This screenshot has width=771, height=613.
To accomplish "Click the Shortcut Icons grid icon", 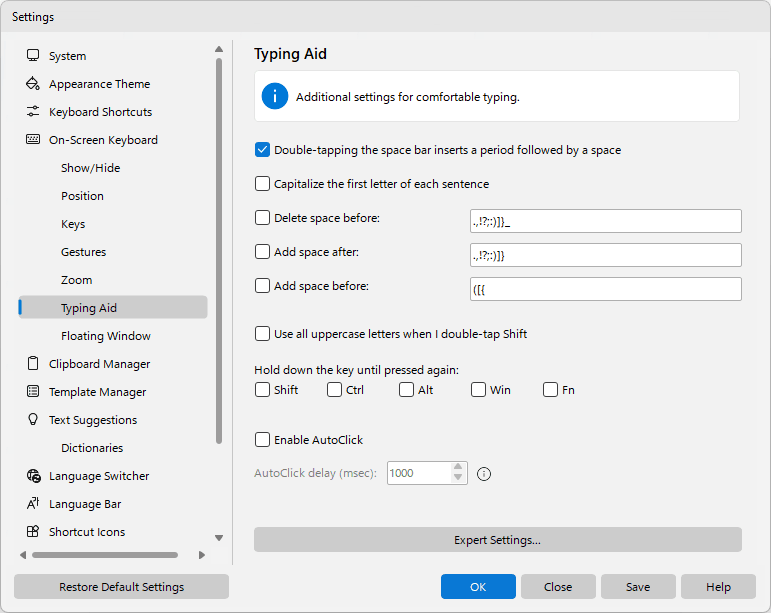I will point(33,531).
